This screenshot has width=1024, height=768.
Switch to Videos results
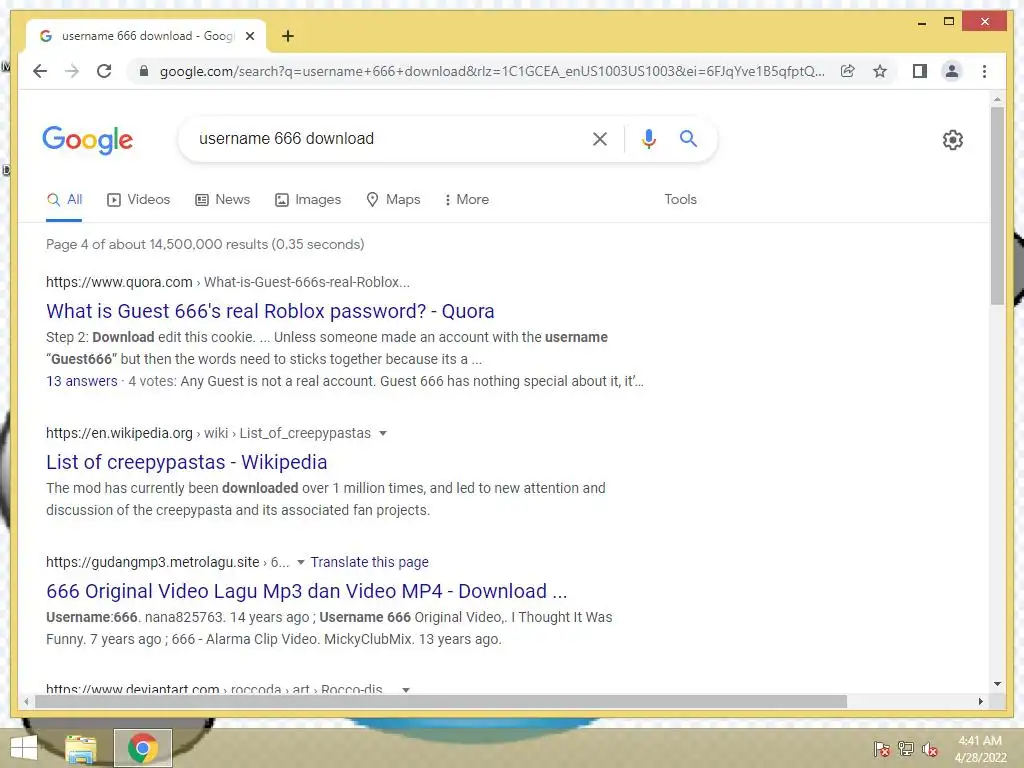(138, 200)
